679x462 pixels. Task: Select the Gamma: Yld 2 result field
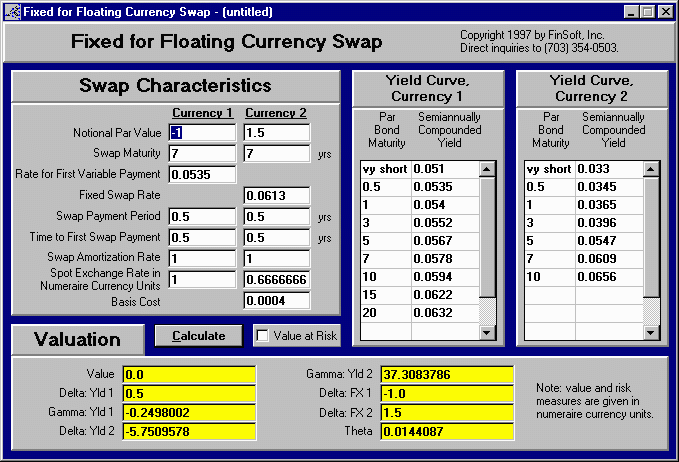(447, 374)
